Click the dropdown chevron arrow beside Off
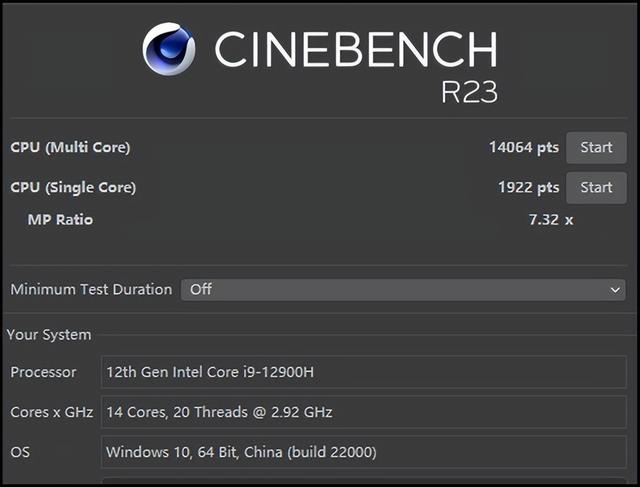 tap(615, 290)
